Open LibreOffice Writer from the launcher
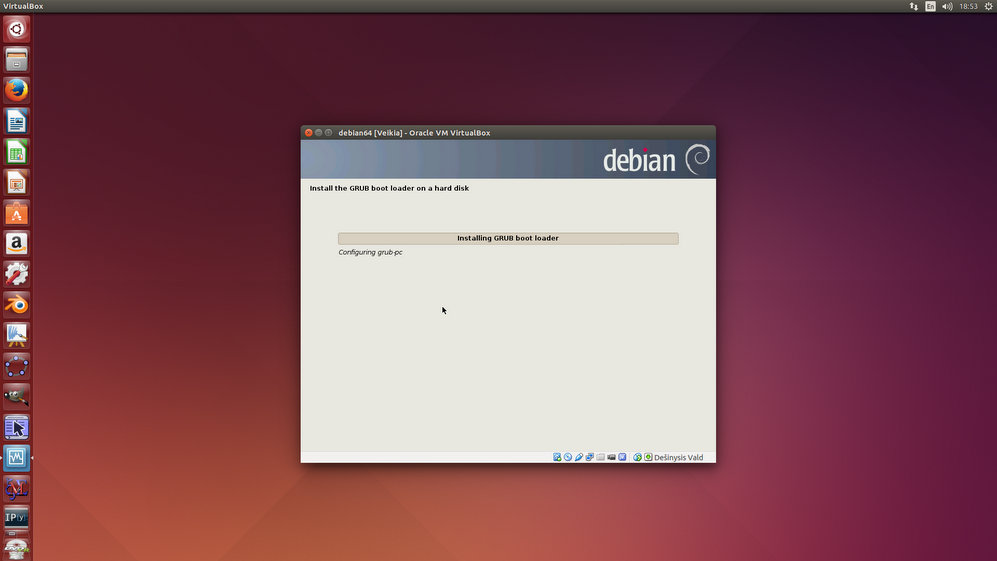 16,121
